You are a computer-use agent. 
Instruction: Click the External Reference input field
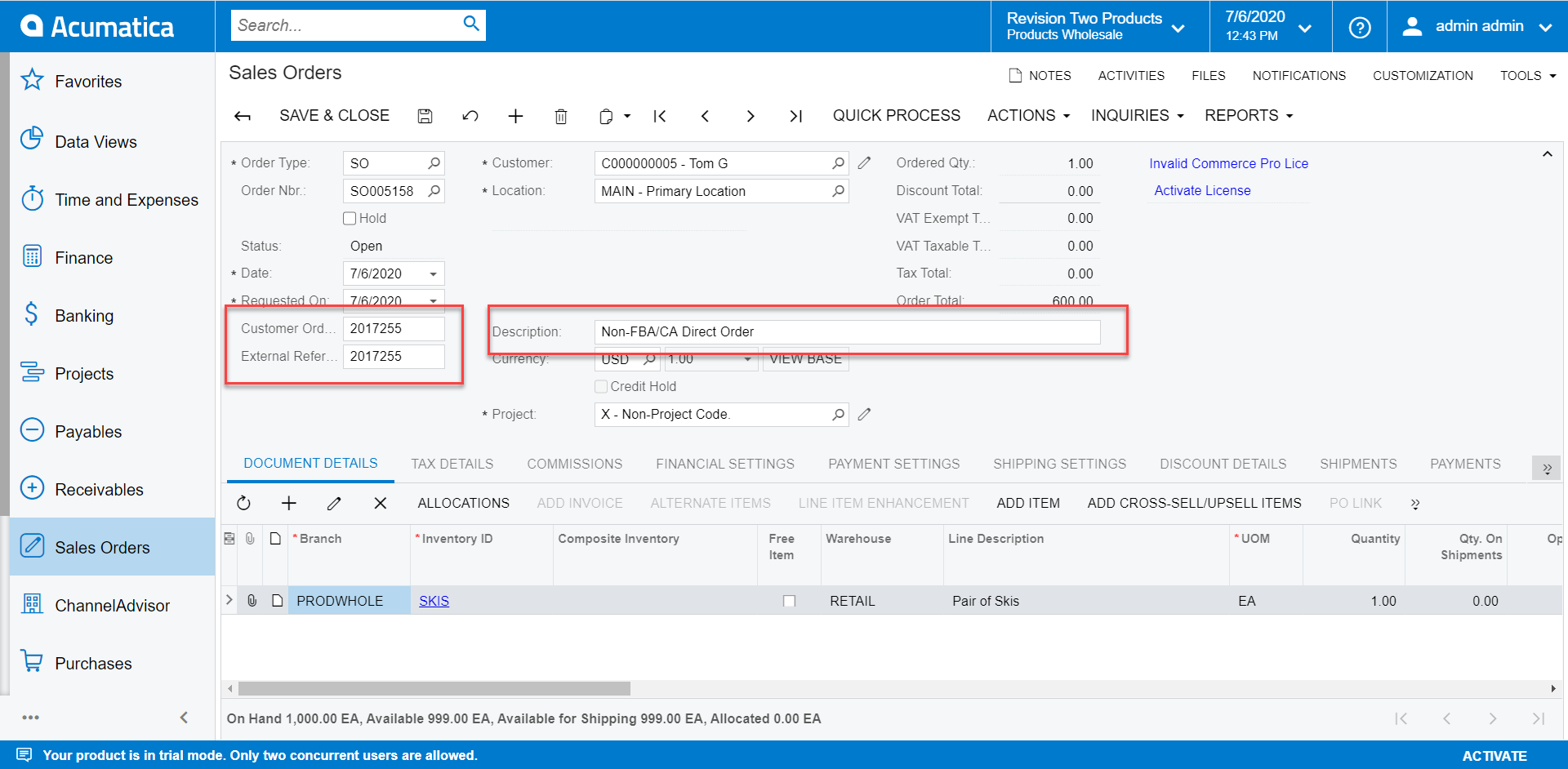394,356
